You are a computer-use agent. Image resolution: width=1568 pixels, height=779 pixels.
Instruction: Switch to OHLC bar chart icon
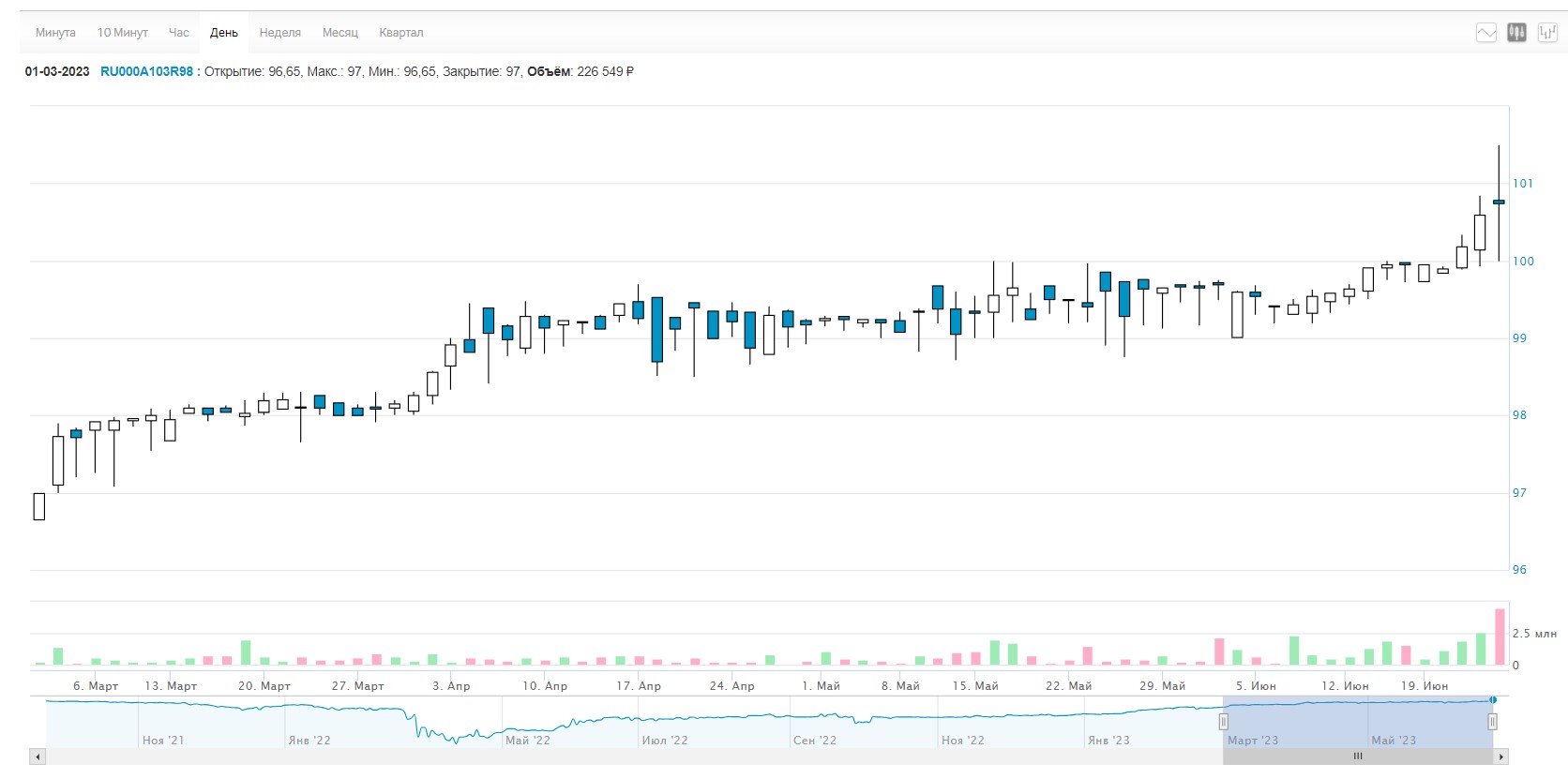tap(1547, 33)
